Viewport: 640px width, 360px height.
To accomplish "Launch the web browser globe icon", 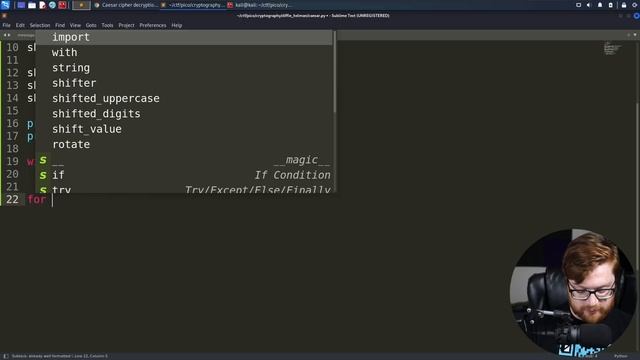I will point(52,5).
